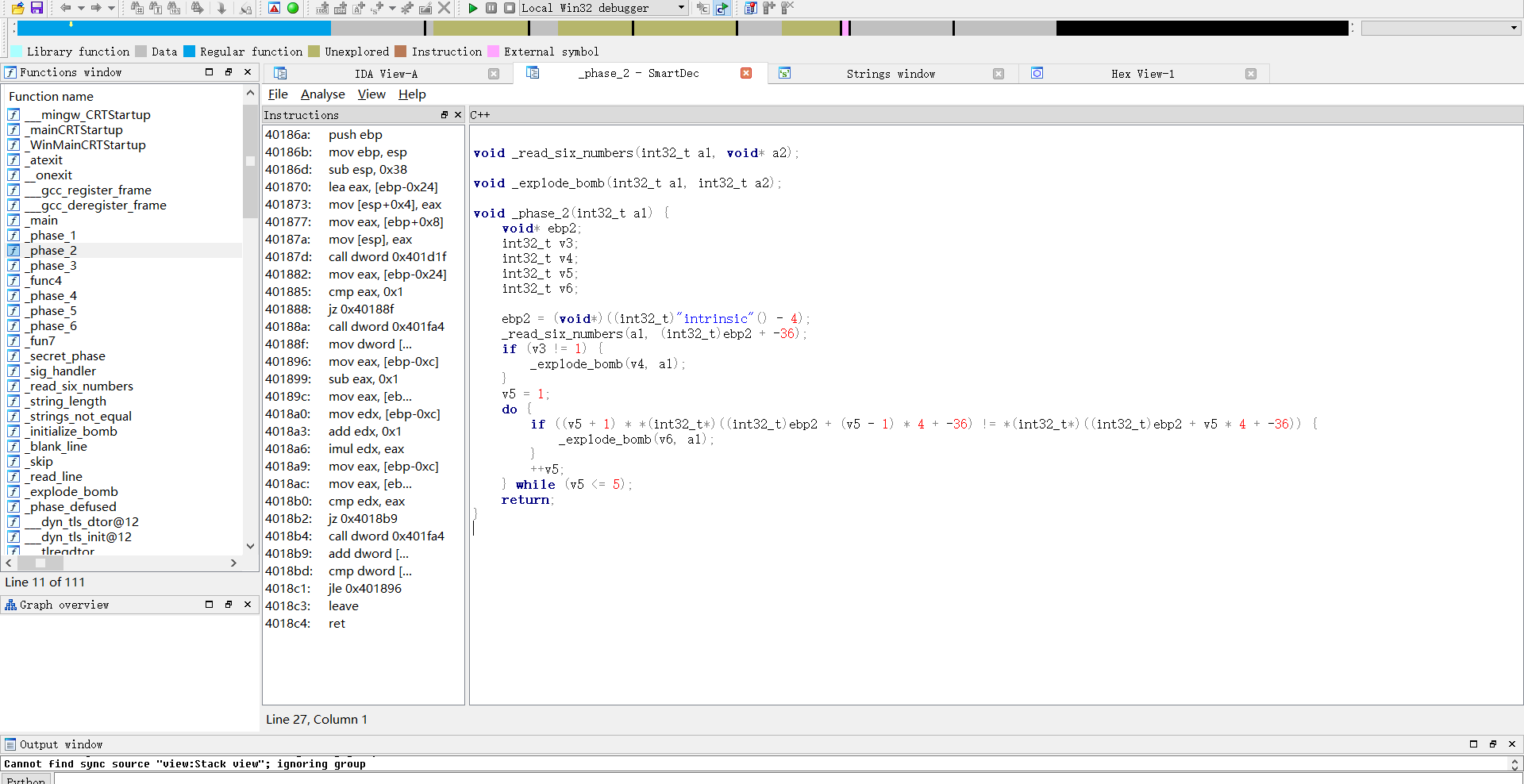The image size is (1524, 784).
Task: Select _secret_phase in the functions list
Action: point(67,356)
